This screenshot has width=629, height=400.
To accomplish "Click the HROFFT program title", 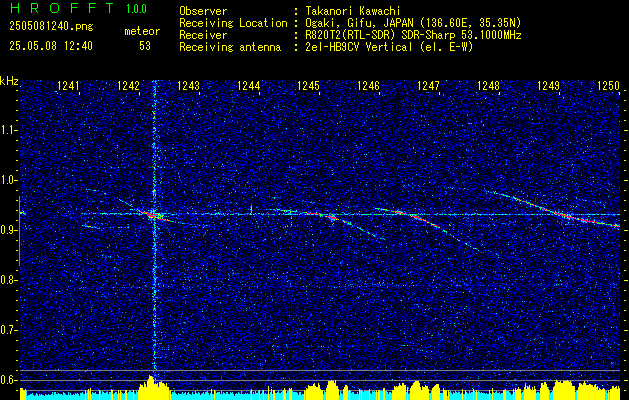I will point(62,8).
